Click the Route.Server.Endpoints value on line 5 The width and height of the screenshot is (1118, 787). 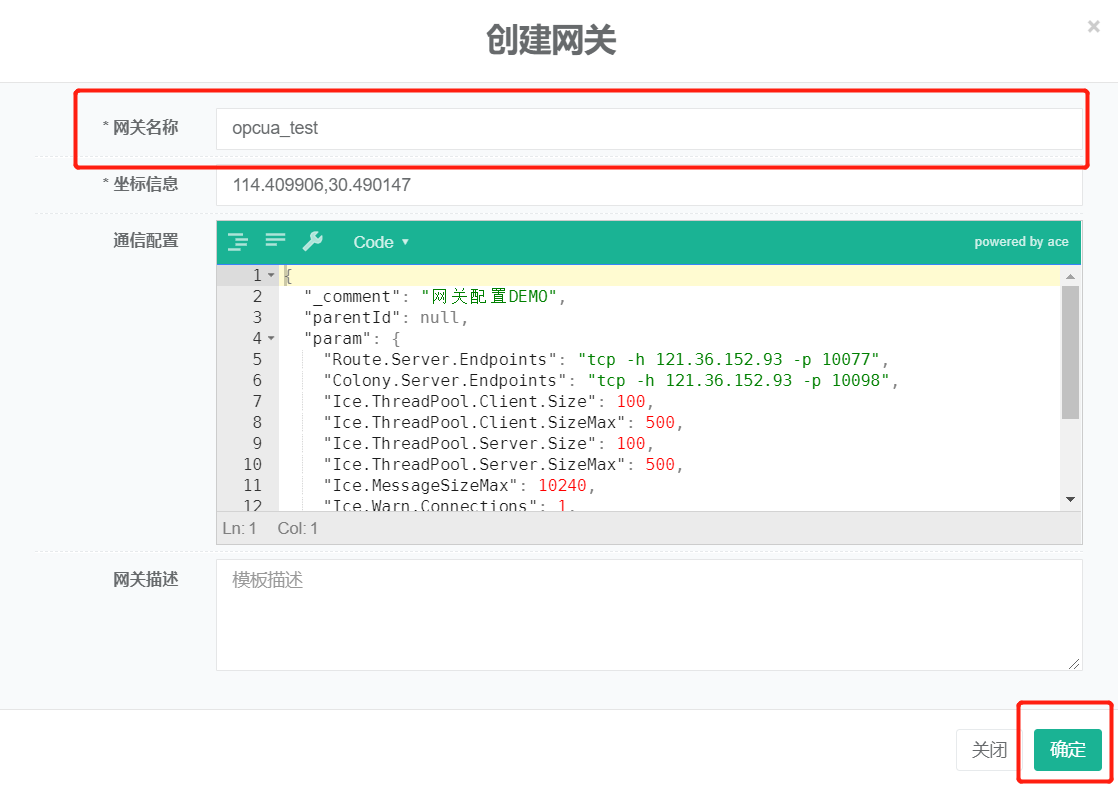point(732,359)
